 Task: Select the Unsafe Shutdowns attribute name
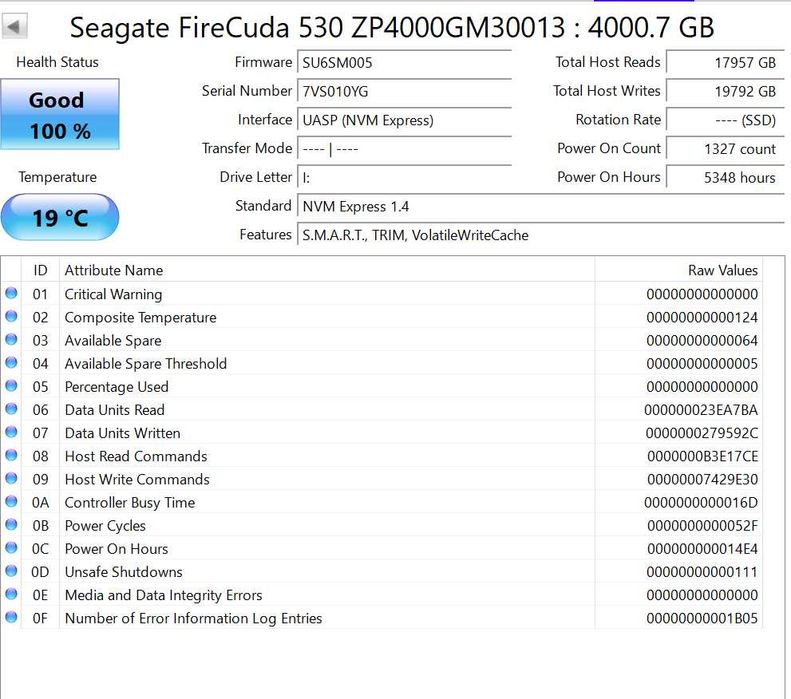124,572
